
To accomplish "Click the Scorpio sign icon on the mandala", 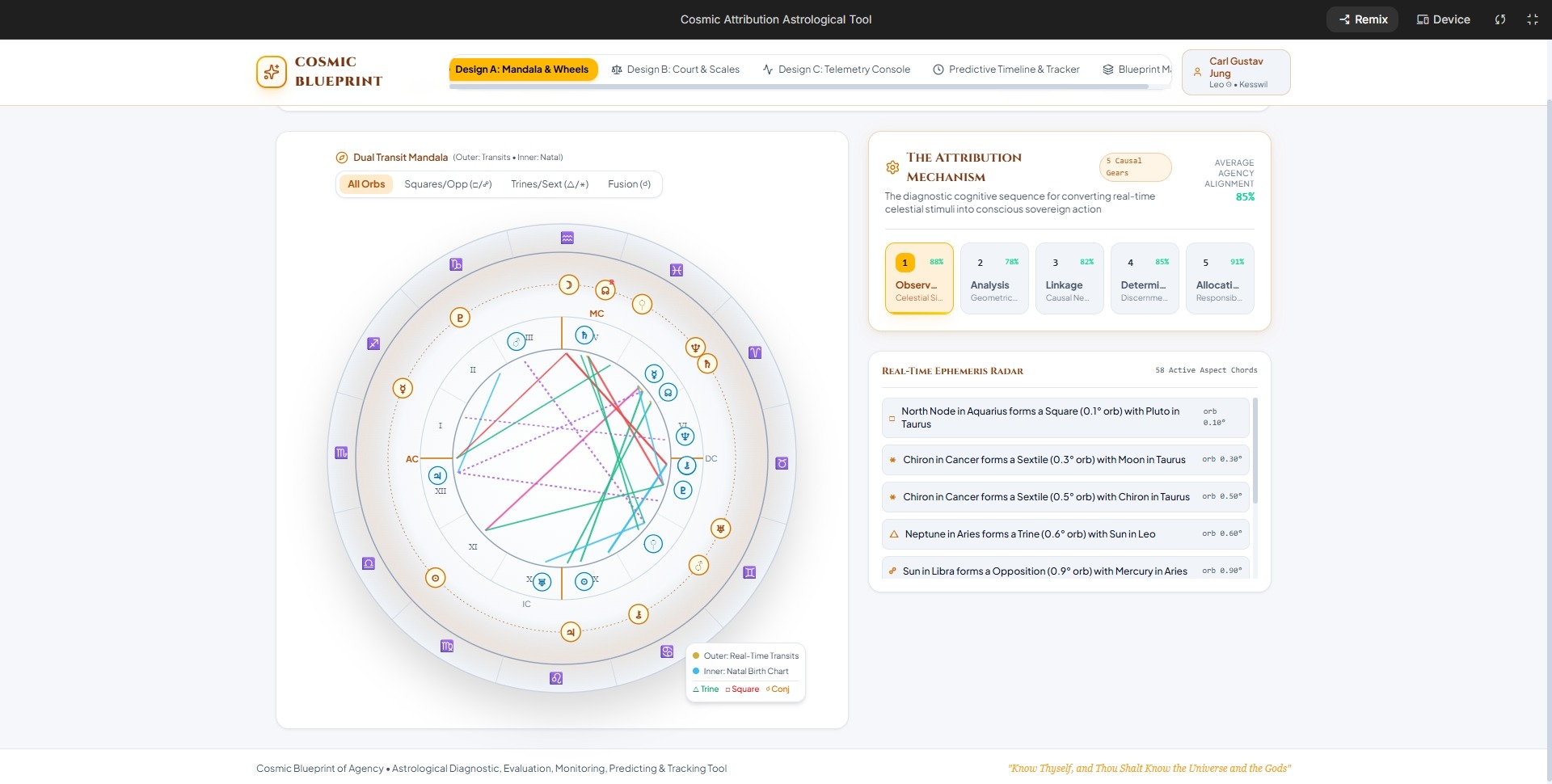I will click(x=341, y=453).
